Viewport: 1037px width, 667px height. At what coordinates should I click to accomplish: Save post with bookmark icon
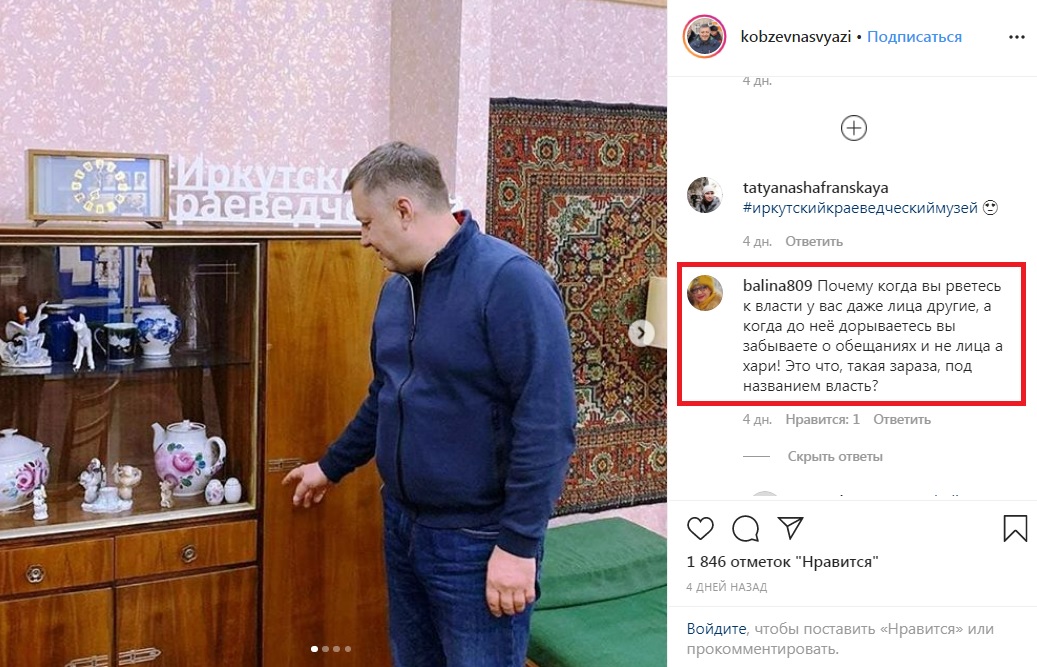[1015, 528]
